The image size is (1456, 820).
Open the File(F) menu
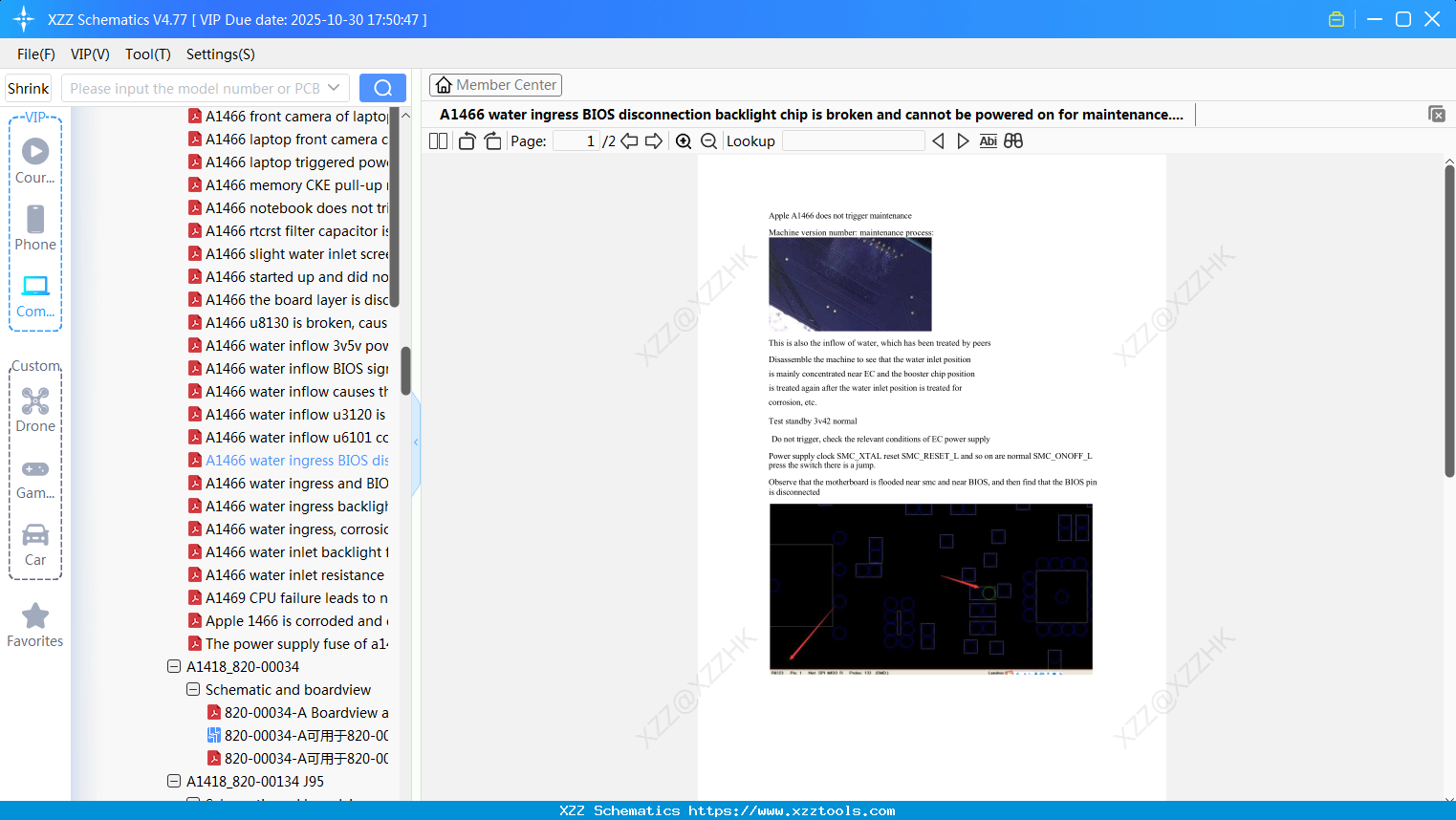click(36, 54)
